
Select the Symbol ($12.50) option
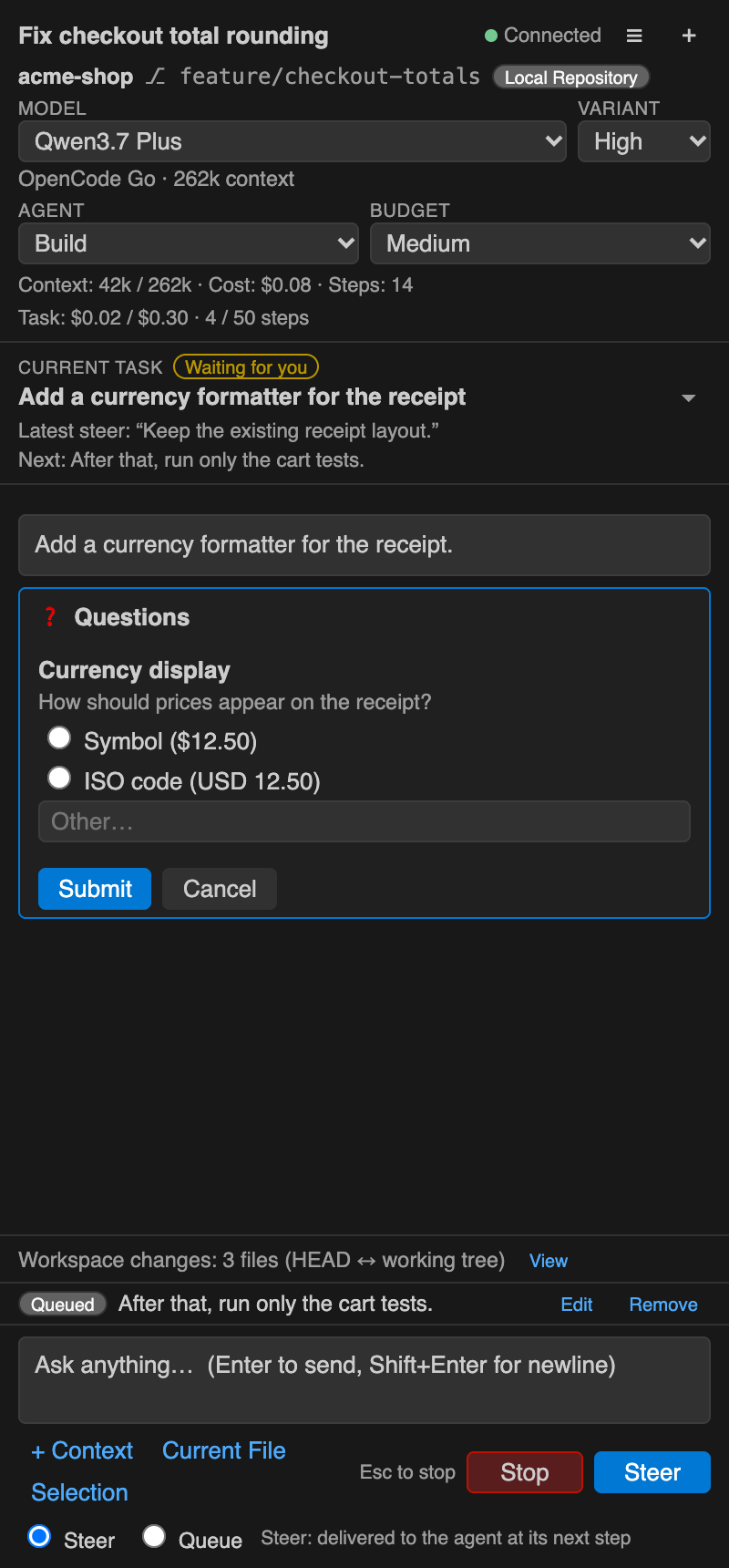59,738
